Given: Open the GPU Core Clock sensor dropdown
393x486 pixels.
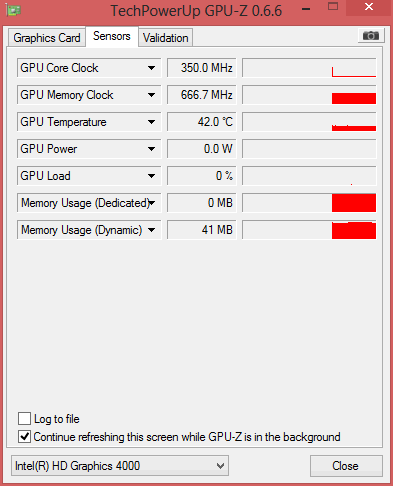Looking at the screenshot, I should [151, 68].
